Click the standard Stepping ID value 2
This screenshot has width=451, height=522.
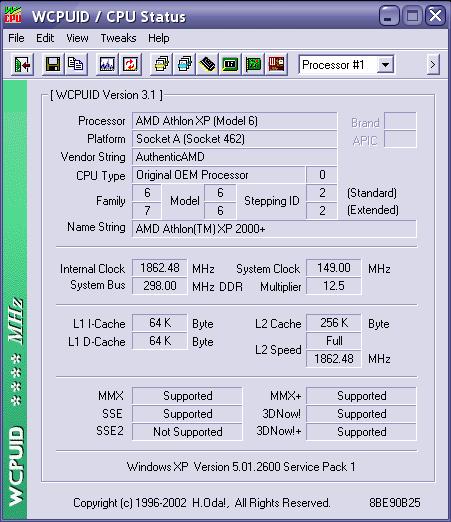(x=322, y=193)
